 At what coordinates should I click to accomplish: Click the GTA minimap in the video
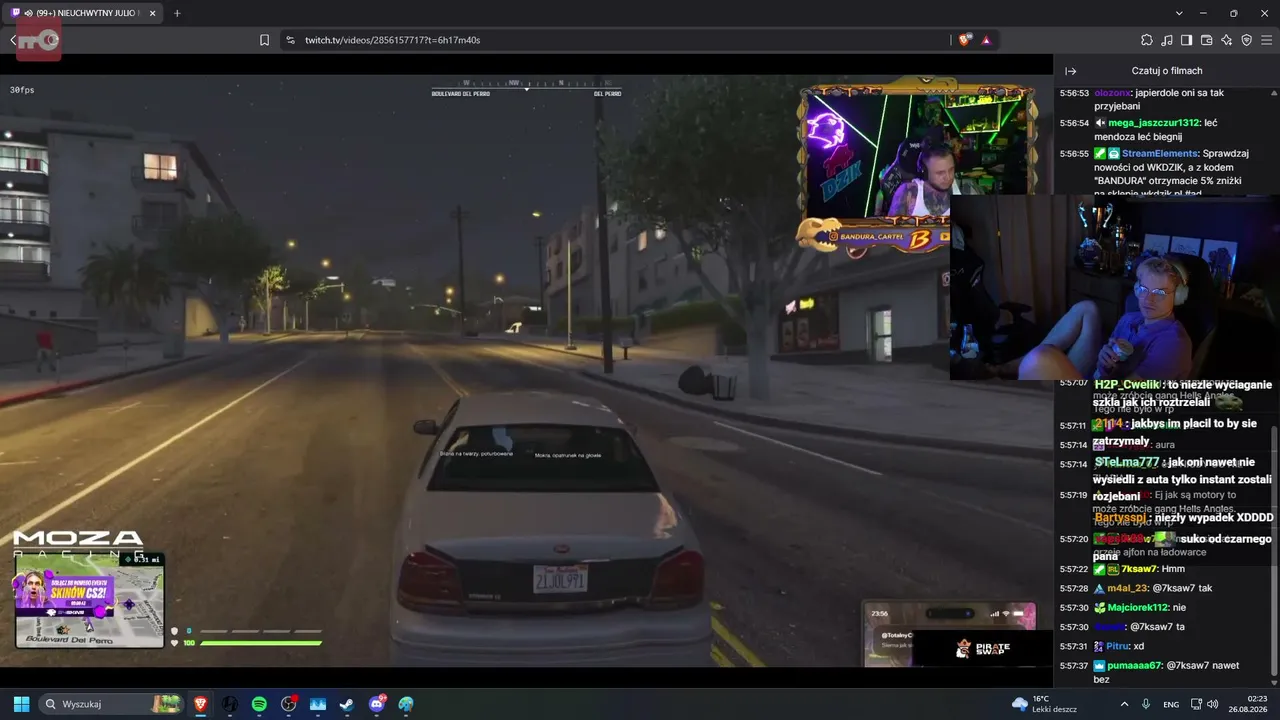tap(90, 600)
